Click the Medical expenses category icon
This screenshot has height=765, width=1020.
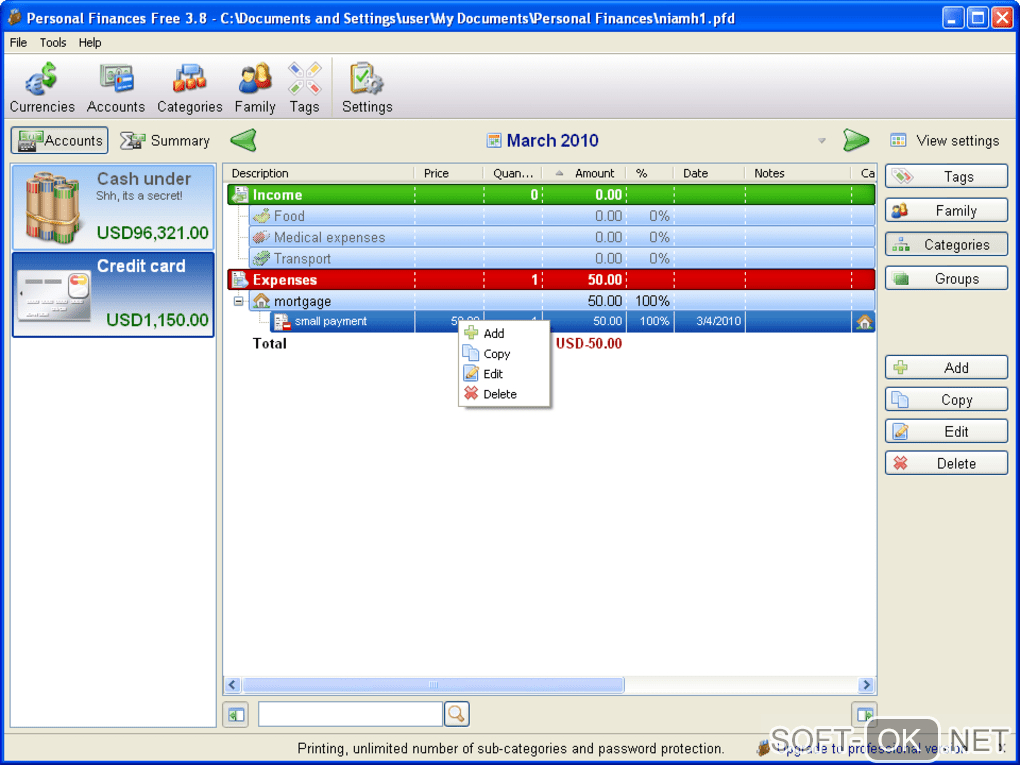[x=262, y=237]
